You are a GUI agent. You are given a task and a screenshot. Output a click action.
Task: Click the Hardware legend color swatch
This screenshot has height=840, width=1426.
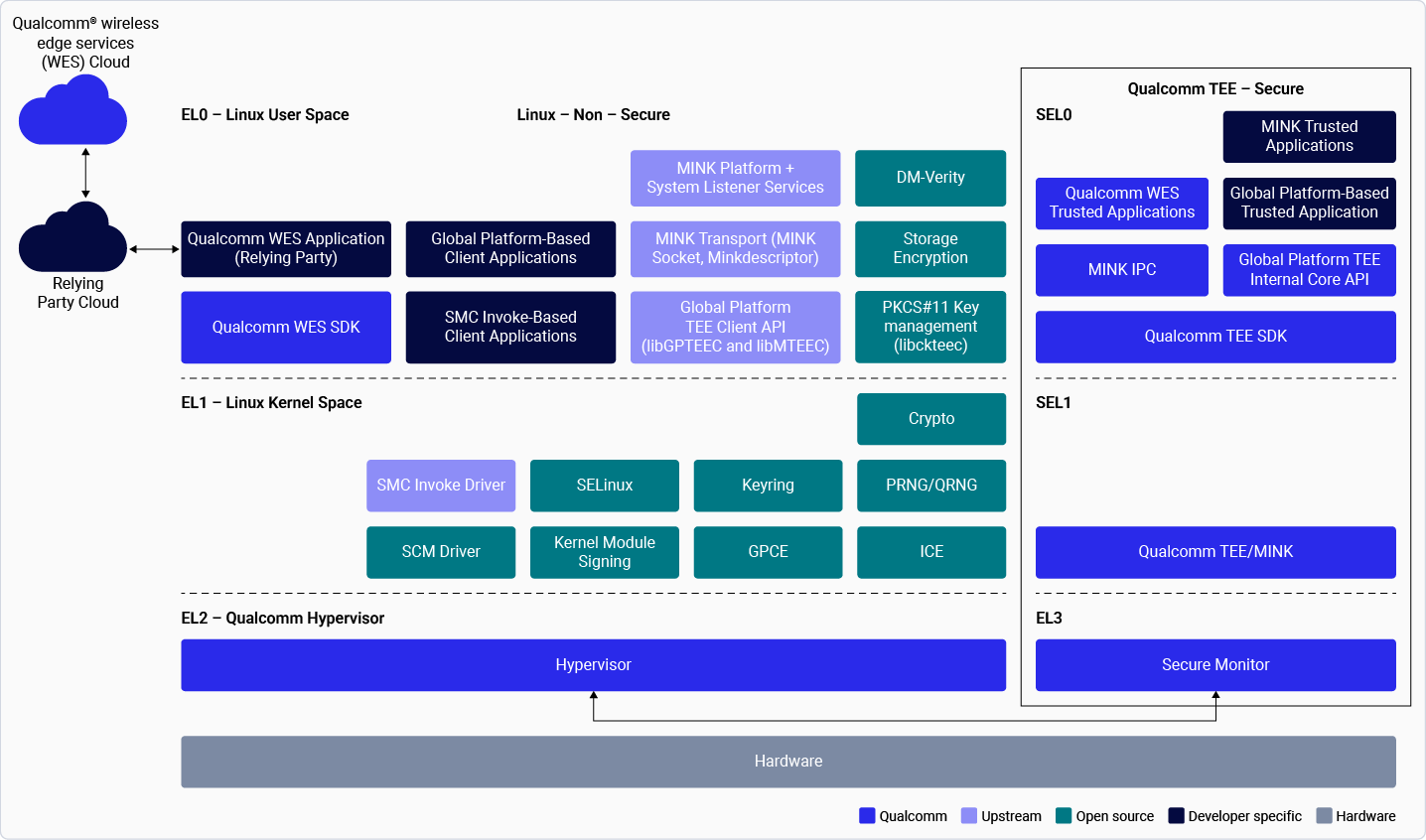coord(1324,816)
